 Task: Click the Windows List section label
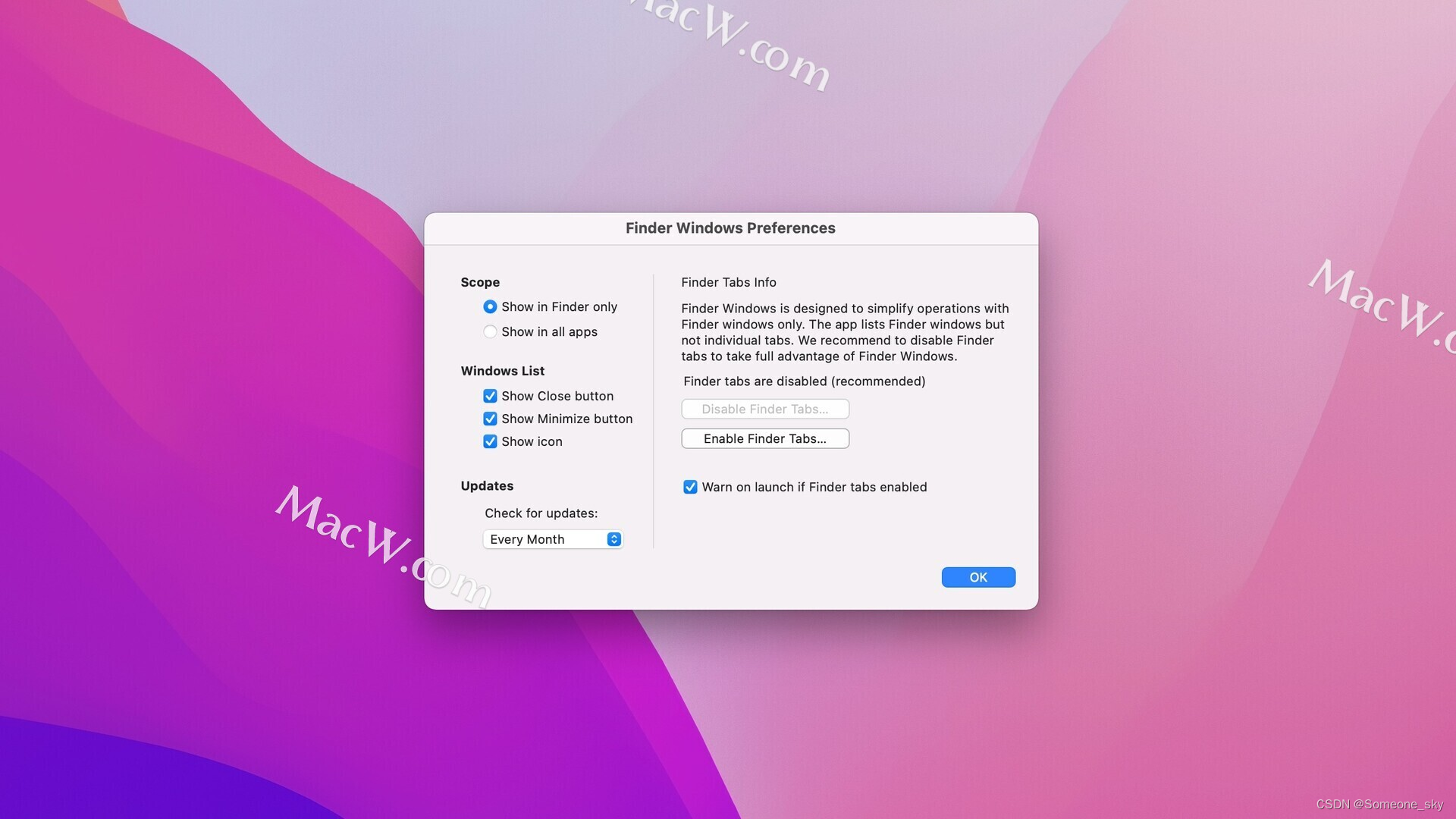pyautogui.click(x=501, y=369)
